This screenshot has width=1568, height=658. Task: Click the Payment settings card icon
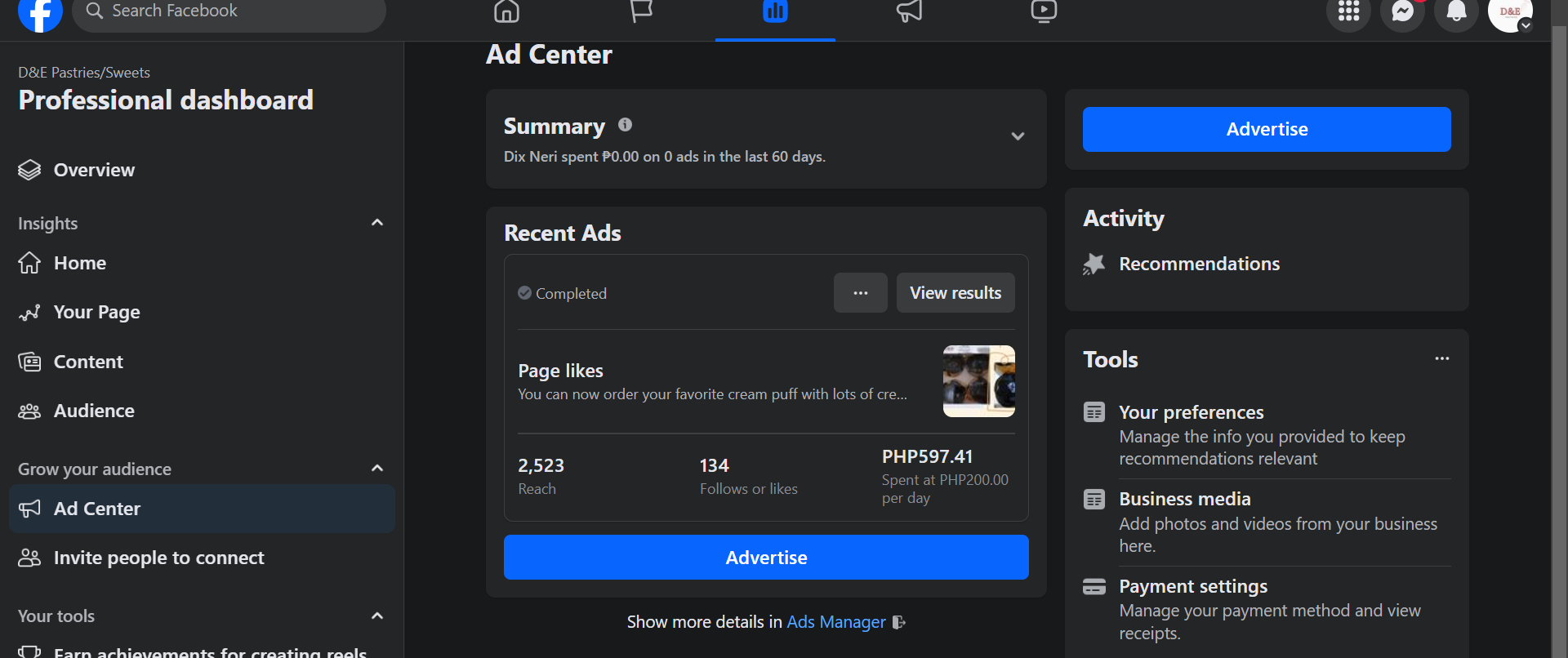(1094, 586)
